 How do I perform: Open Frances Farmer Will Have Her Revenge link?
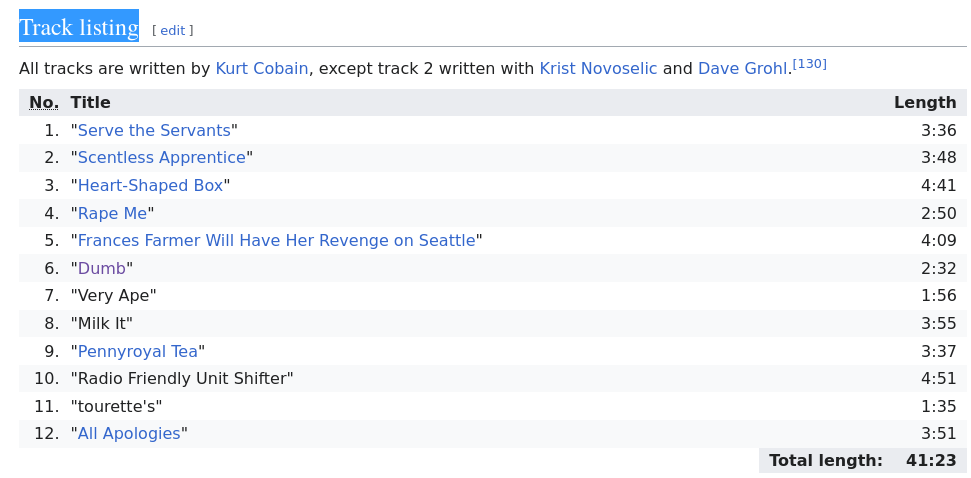click(276, 241)
